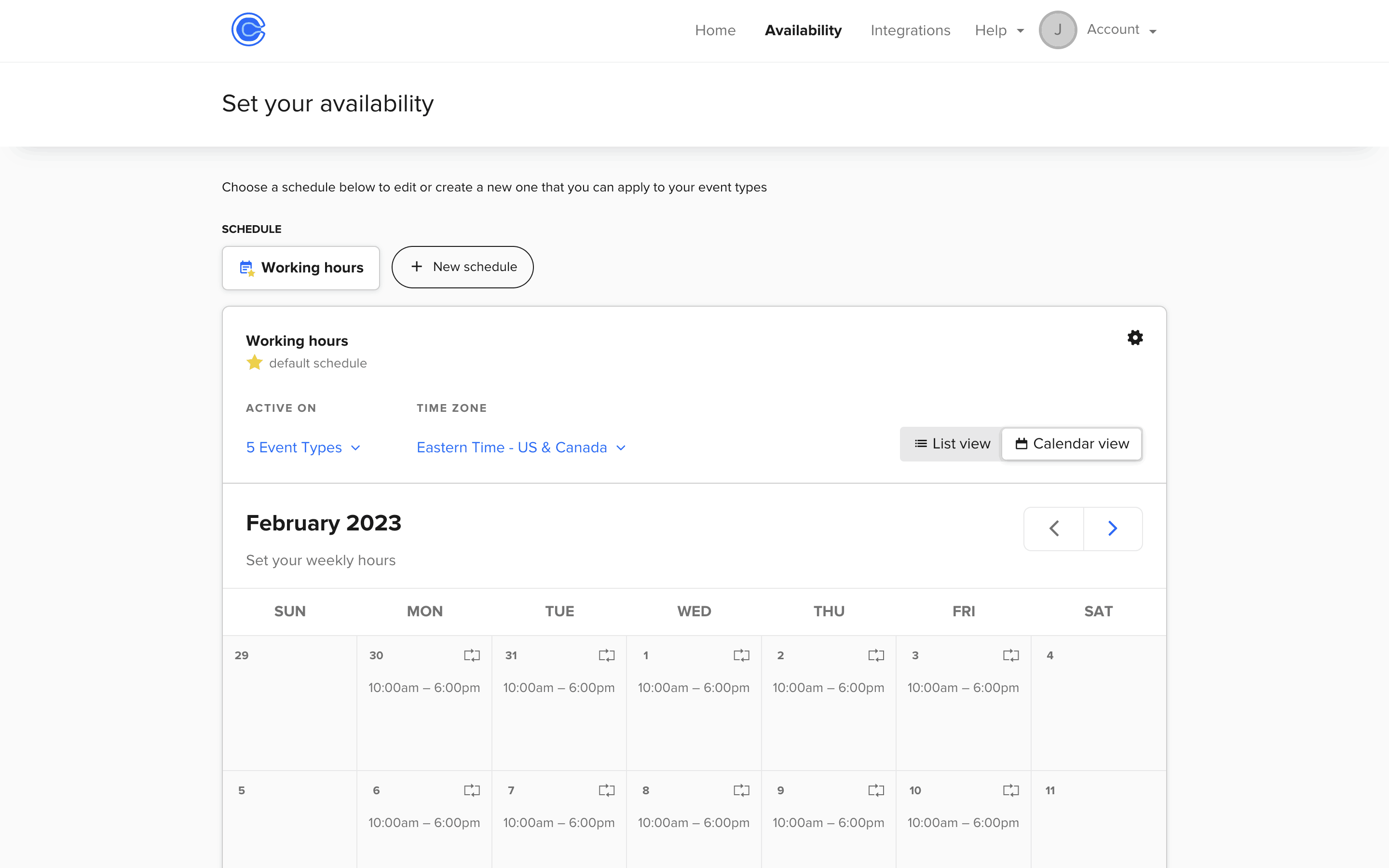Open schedule settings gear icon

coord(1135,338)
